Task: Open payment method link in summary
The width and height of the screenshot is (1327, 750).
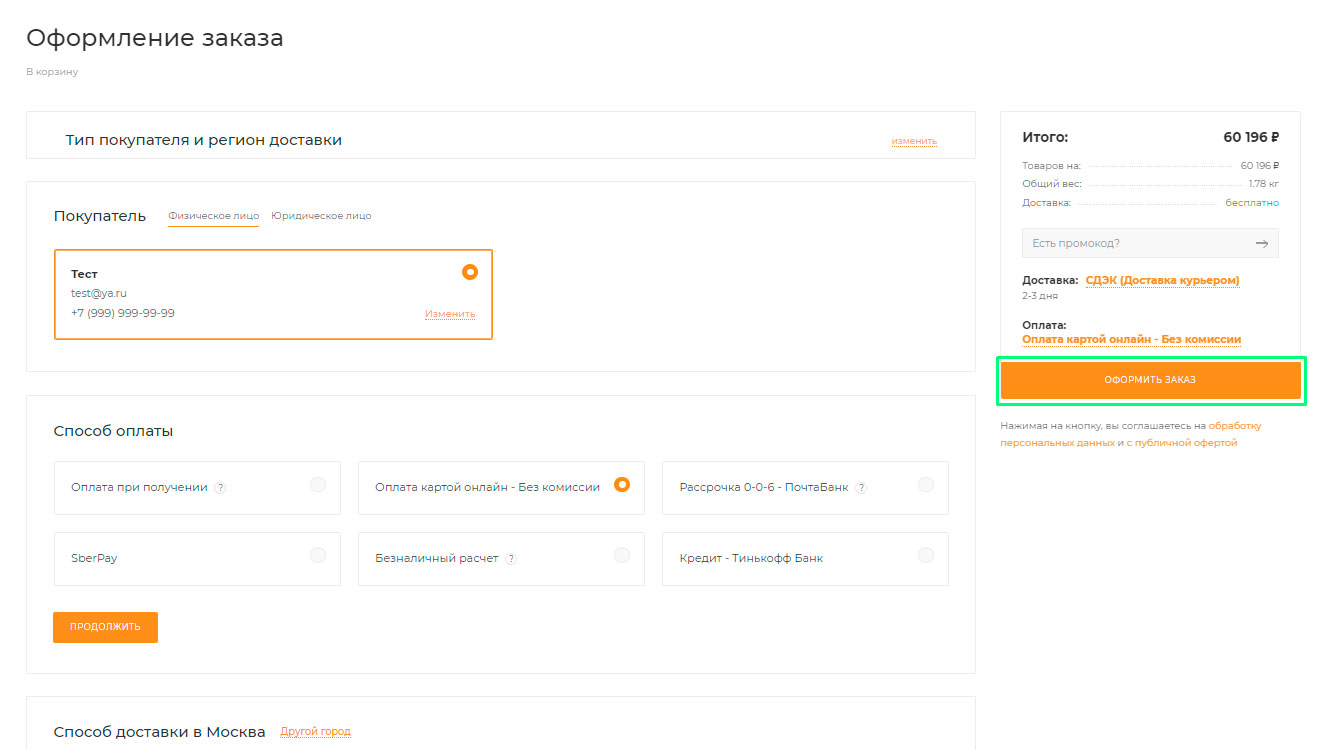Action: tap(1131, 340)
